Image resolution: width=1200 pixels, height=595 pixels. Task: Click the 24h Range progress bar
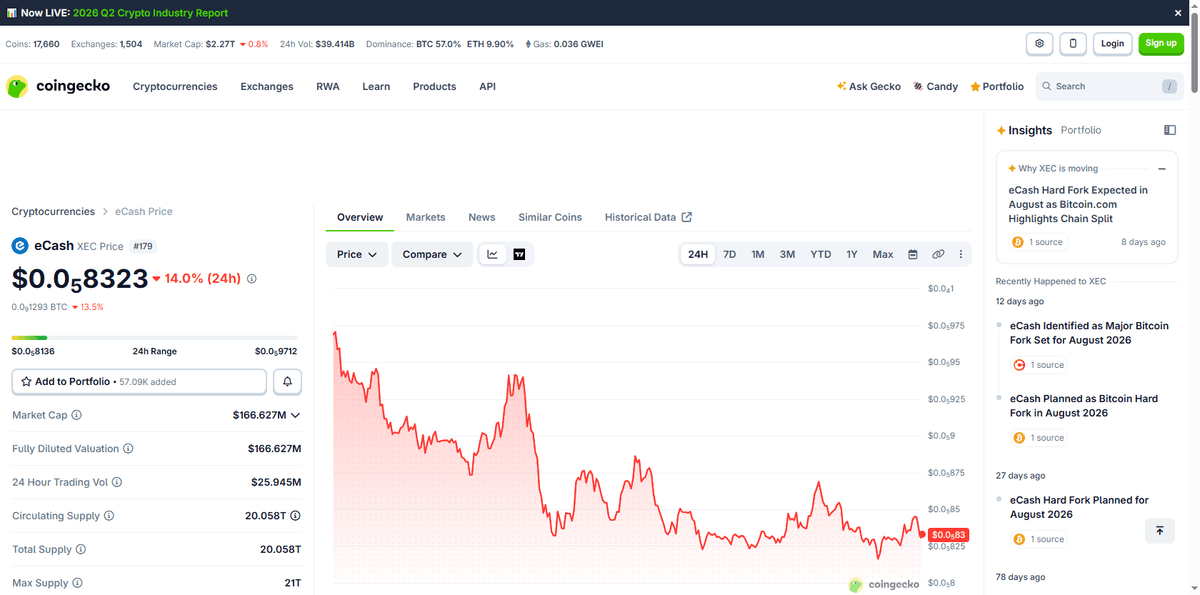[154, 338]
